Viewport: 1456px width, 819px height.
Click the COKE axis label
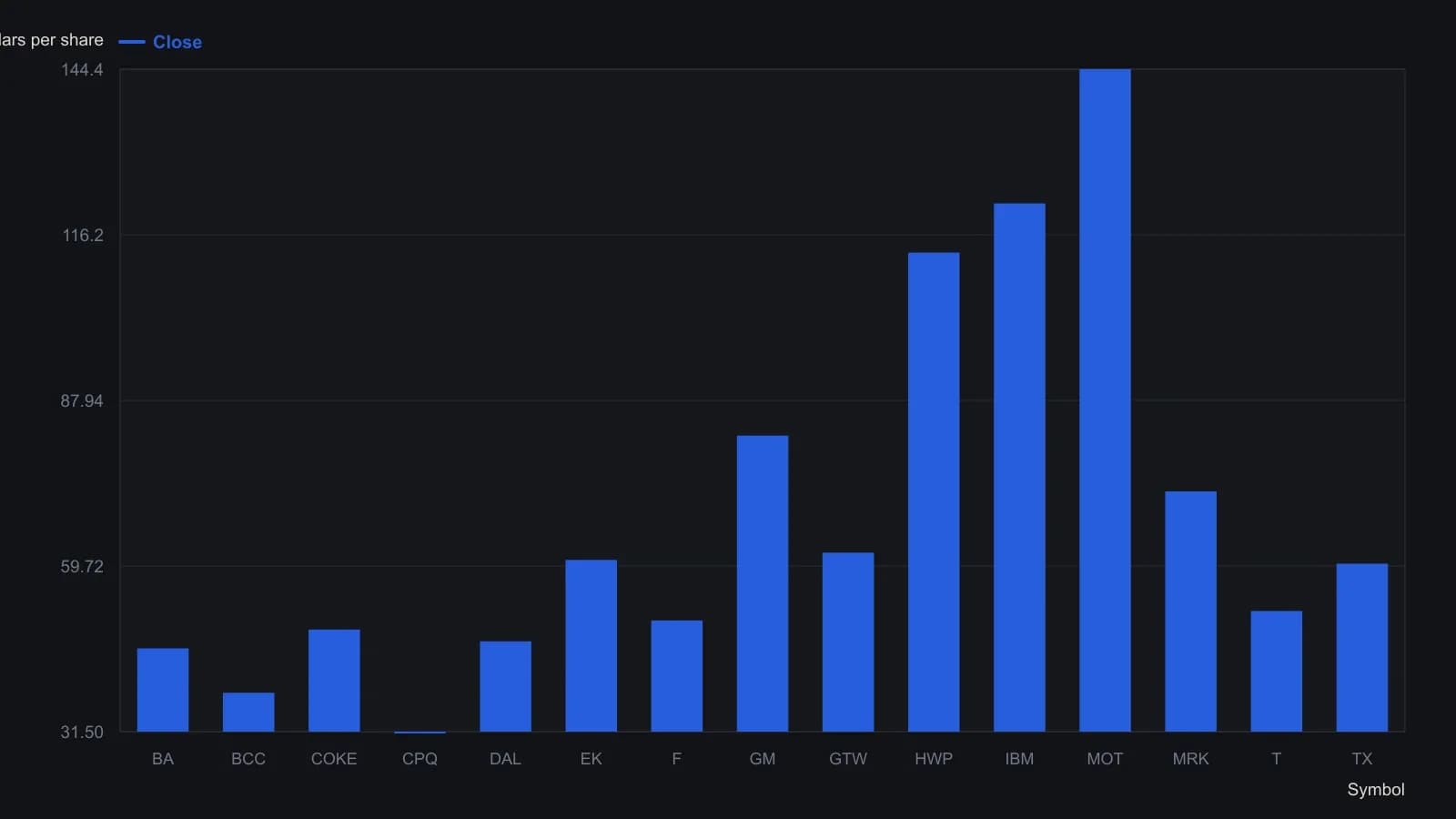point(334,759)
